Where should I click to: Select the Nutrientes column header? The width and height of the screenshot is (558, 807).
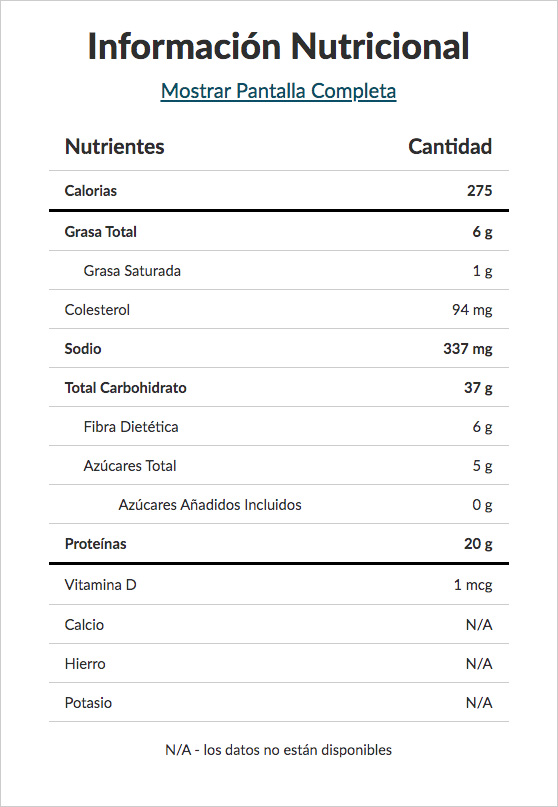[114, 147]
